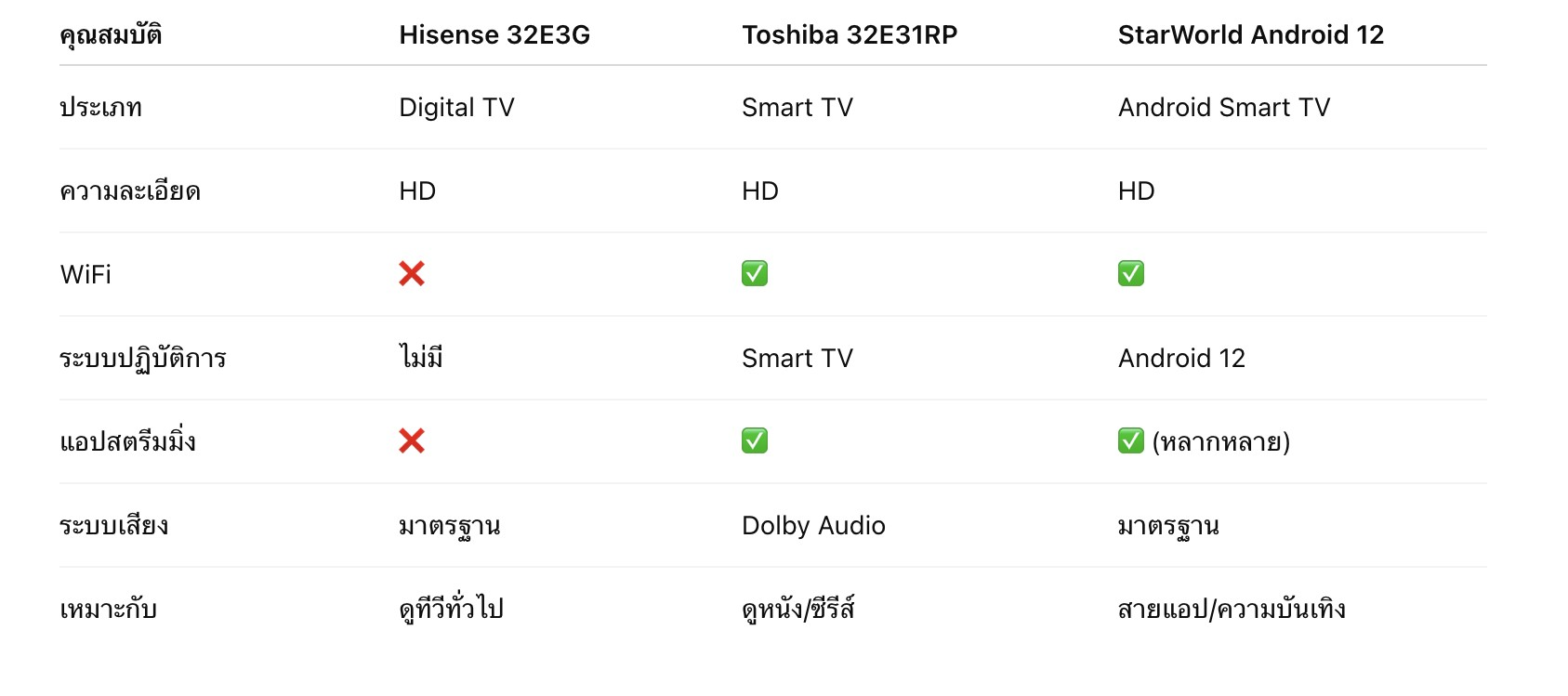Click the Dolby Audio cell

click(813, 526)
